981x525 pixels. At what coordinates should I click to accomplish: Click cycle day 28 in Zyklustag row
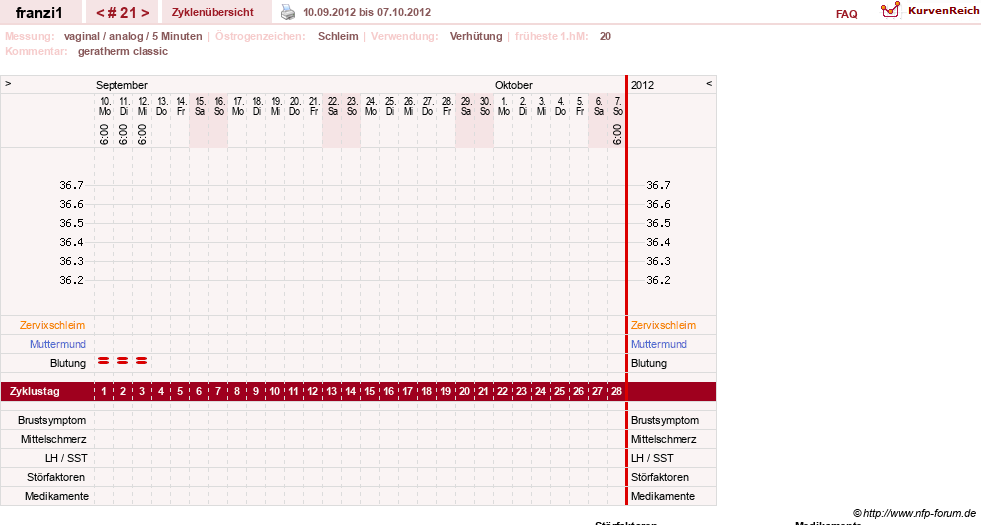click(616, 391)
